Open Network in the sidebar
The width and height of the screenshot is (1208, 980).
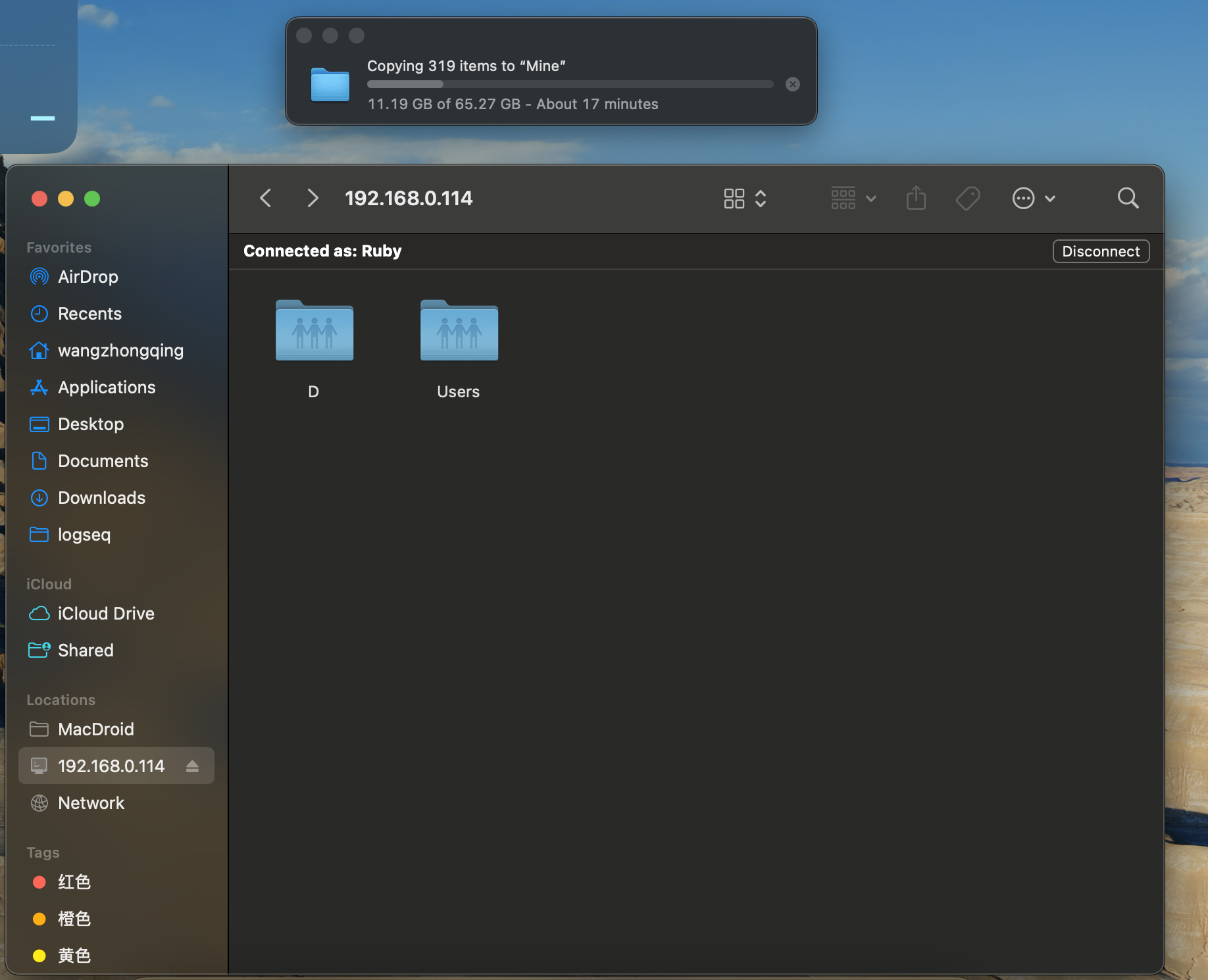point(116,803)
